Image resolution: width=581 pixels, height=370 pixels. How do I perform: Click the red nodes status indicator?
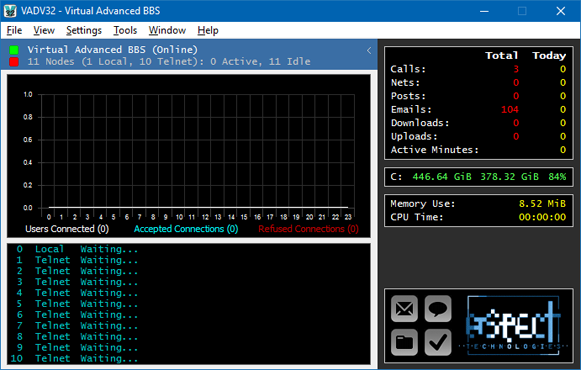(14, 61)
